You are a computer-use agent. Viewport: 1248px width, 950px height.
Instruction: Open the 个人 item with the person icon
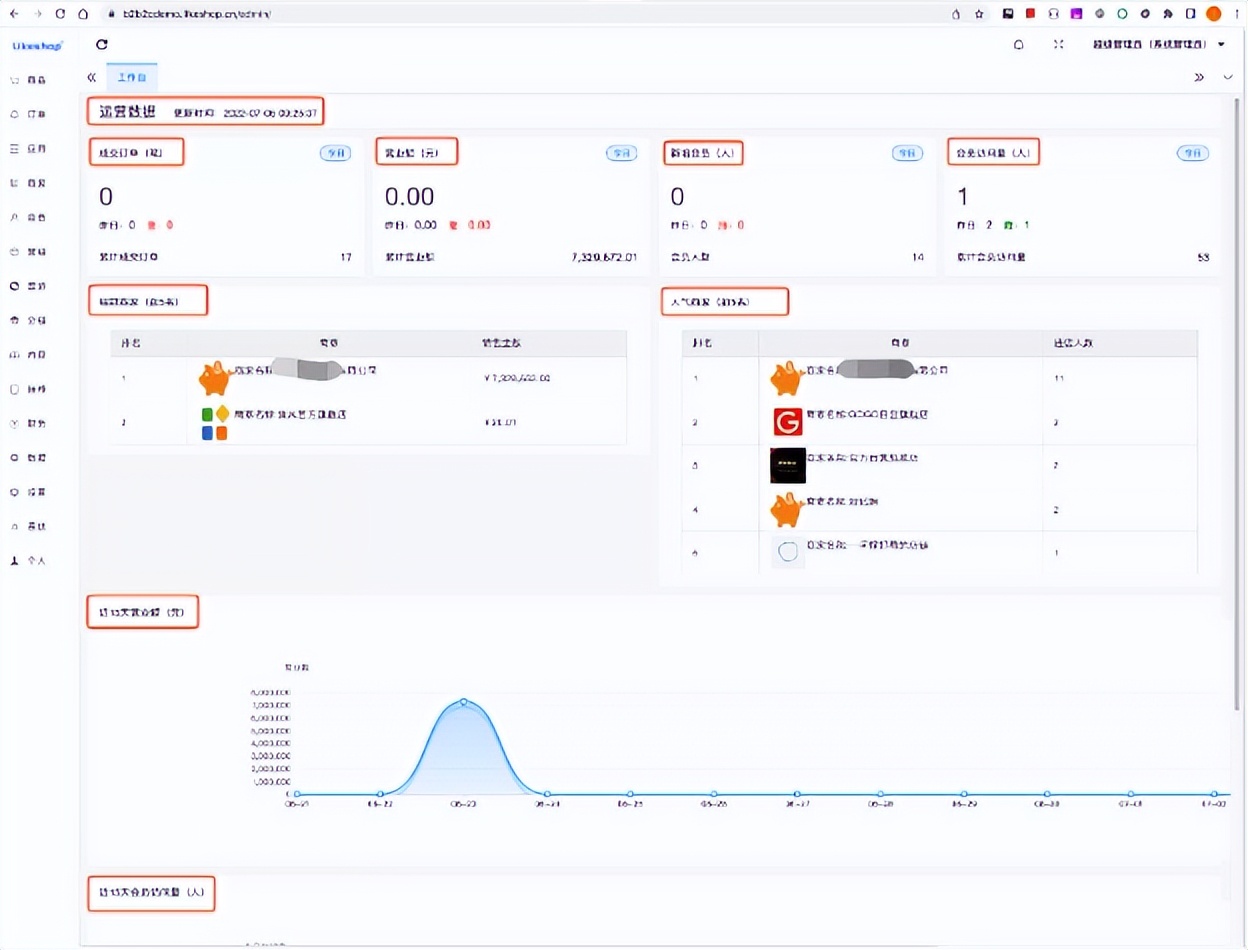pos(29,560)
